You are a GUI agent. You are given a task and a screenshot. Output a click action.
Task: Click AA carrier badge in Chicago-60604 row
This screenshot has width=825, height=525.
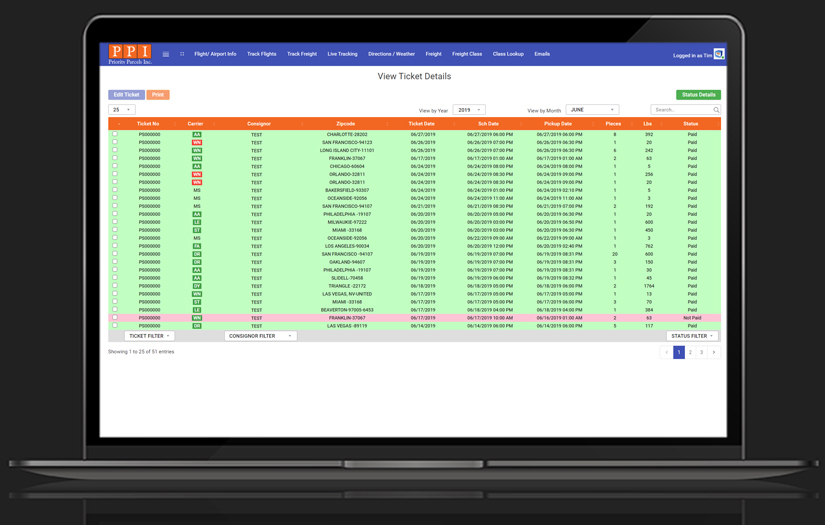pyautogui.click(x=197, y=166)
